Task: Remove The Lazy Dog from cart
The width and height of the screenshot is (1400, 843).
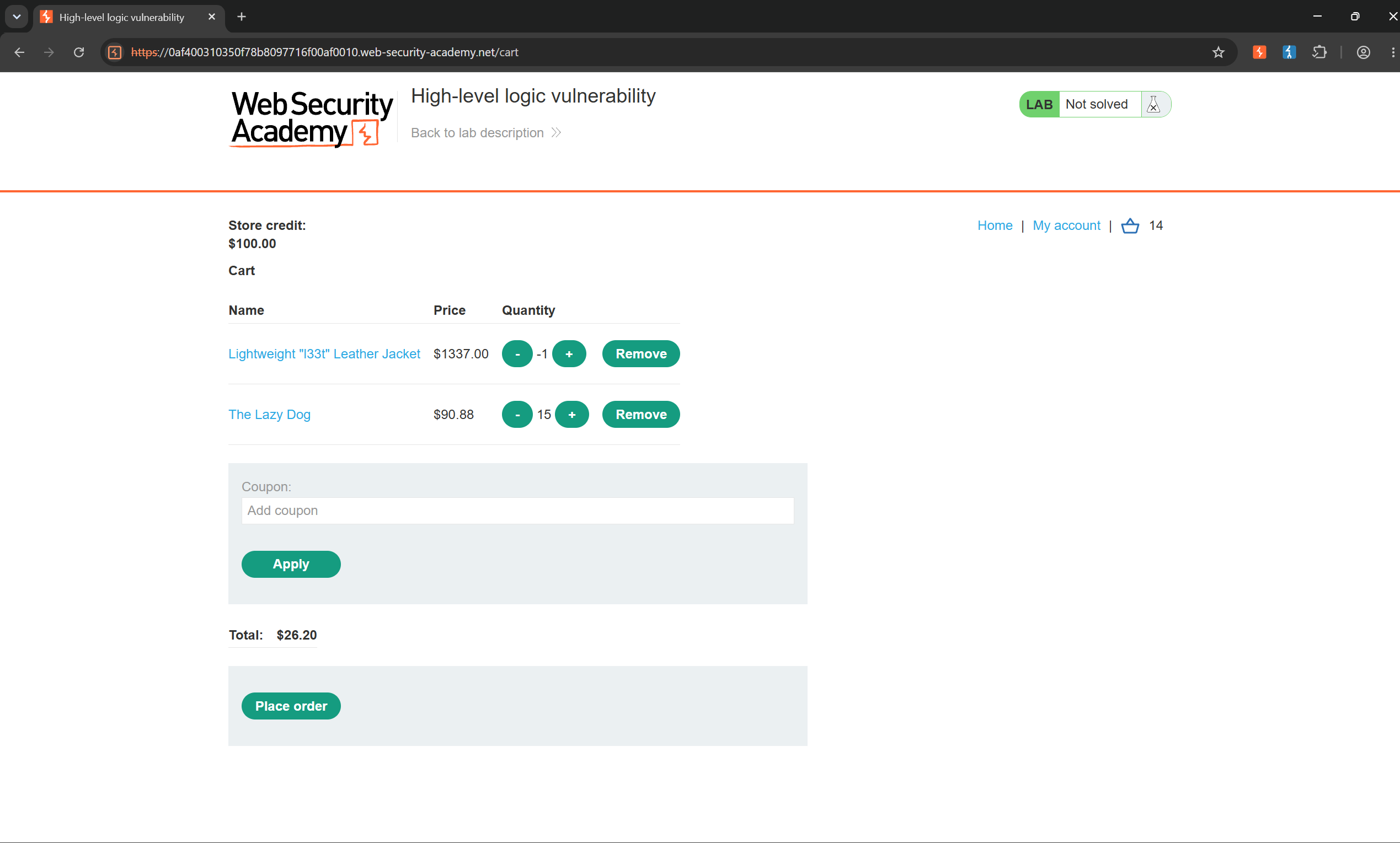Action: coord(641,415)
